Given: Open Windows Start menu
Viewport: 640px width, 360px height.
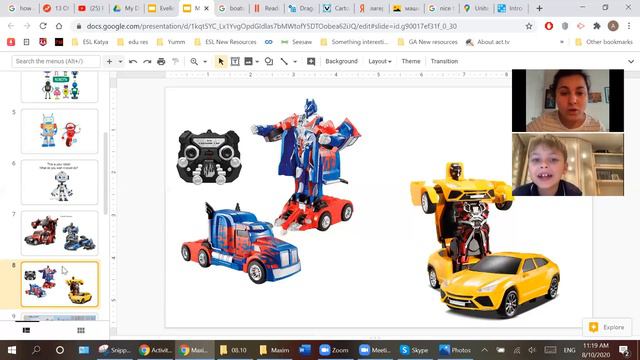Looking at the screenshot, I should coord(12,350).
